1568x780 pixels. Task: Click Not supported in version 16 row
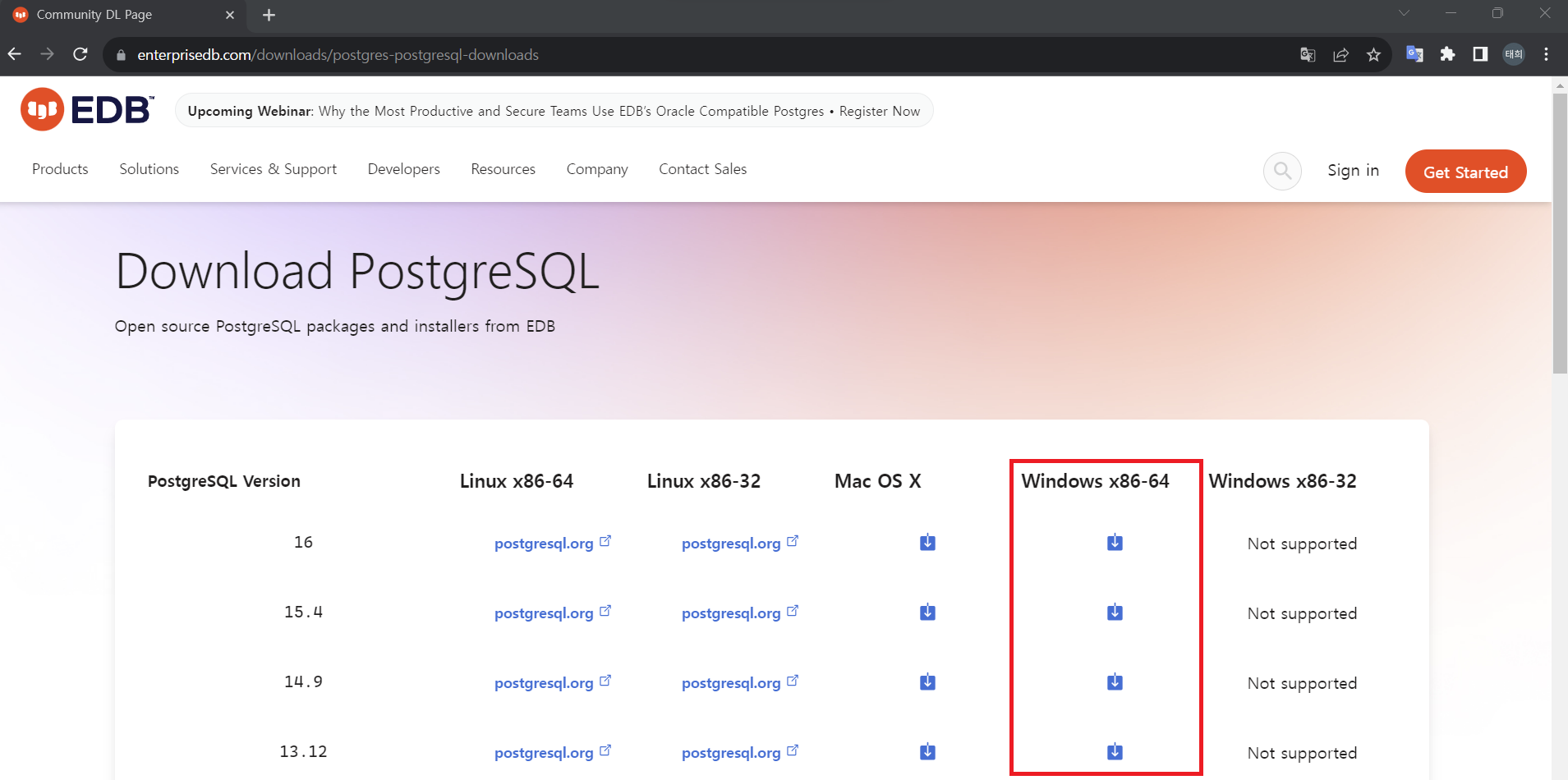point(1302,544)
